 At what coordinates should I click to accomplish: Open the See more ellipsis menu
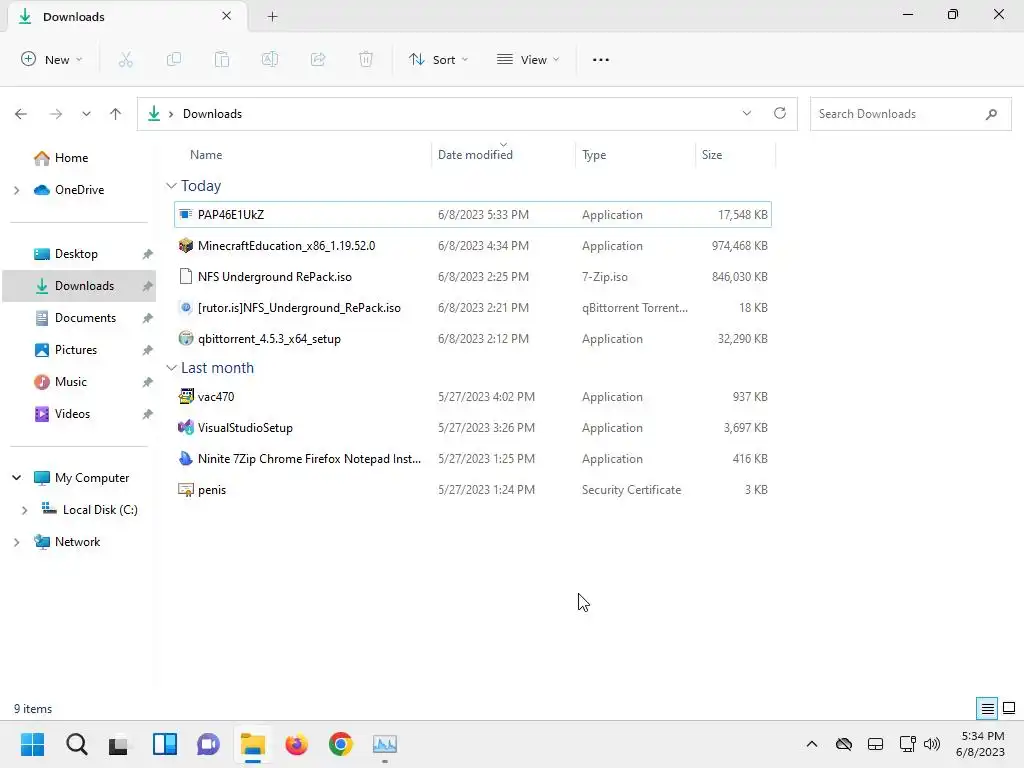[x=601, y=59]
